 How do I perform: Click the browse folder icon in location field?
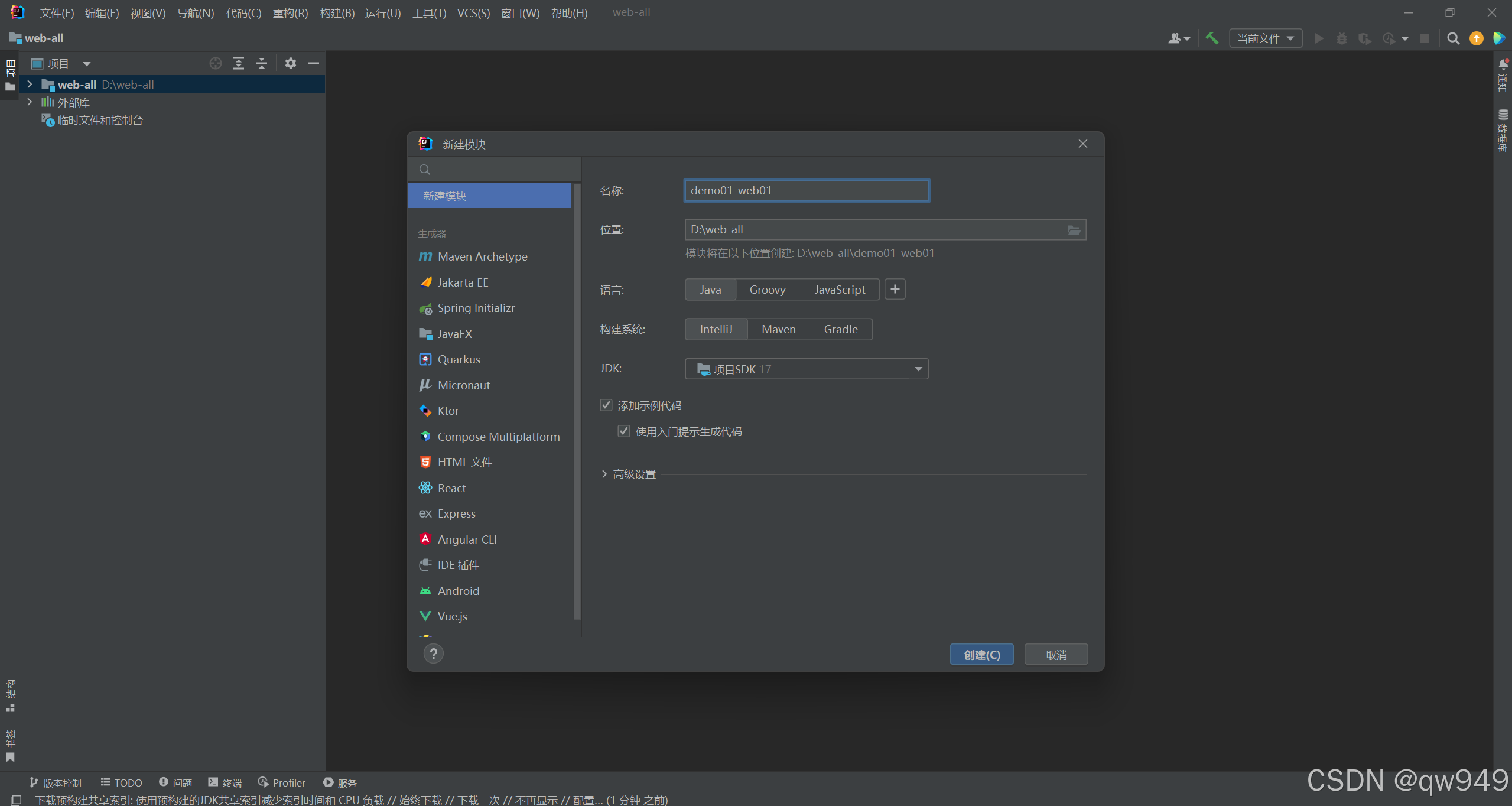pyautogui.click(x=1074, y=230)
